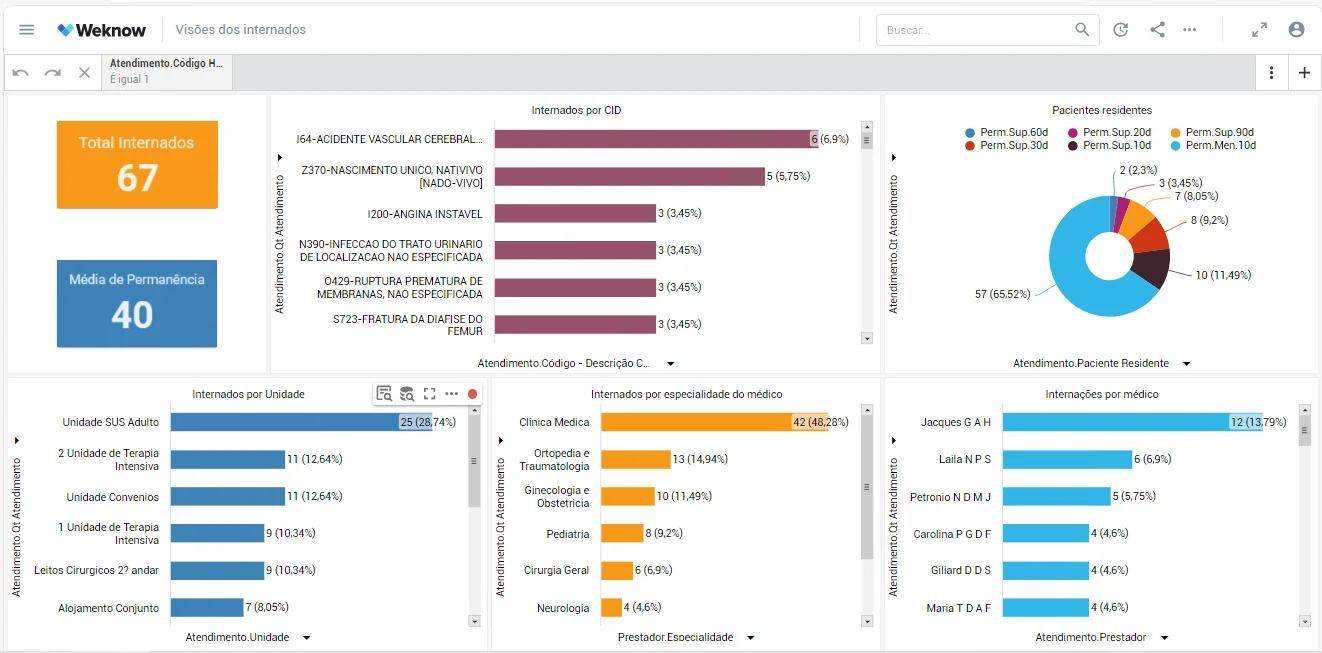
Task: Redo the filter action
Action: click(53, 73)
